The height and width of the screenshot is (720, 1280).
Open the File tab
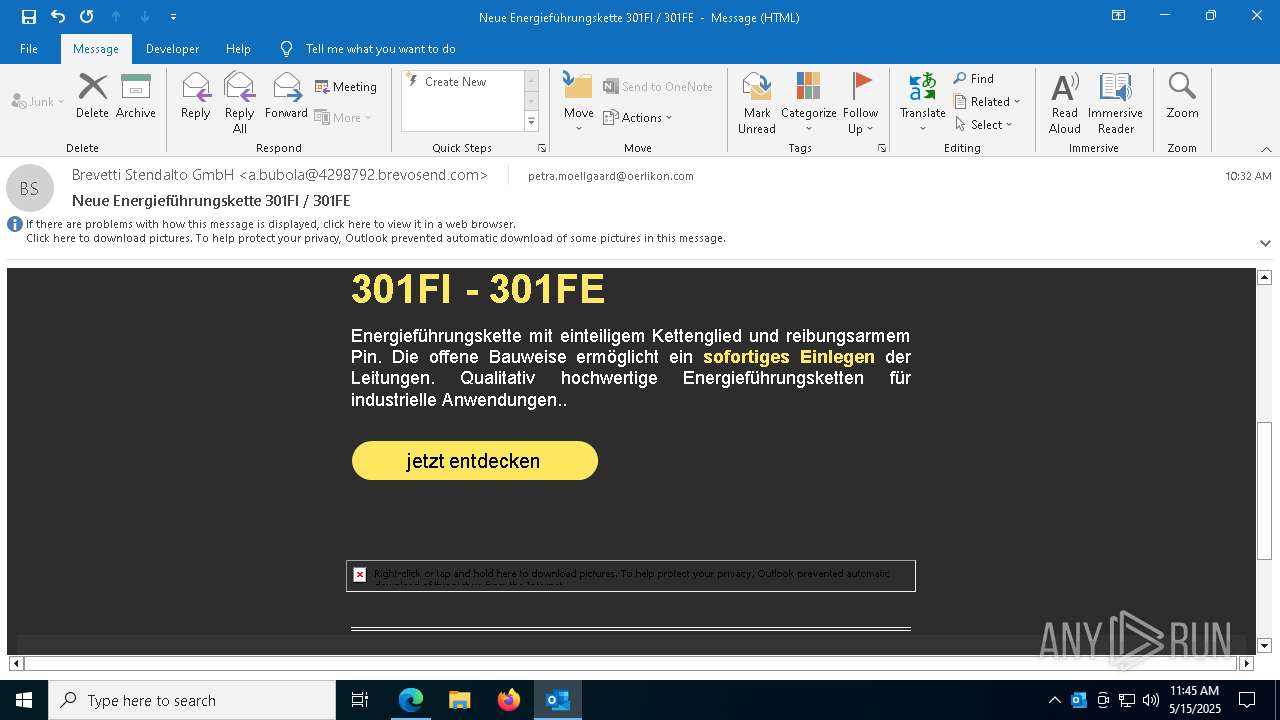pos(29,48)
